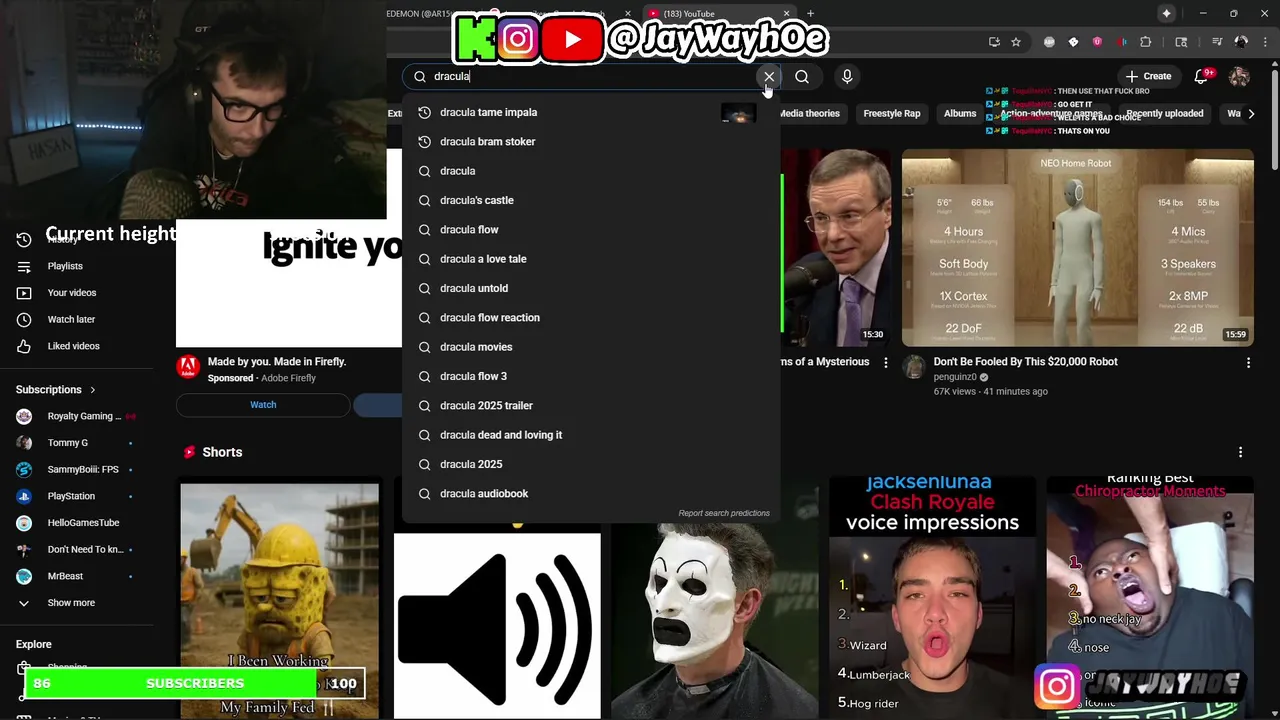This screenshot has height=720, width=1280.
Task: Choose dracula flow suggestion
Action: pyautogui.click(x=590, y=229)
